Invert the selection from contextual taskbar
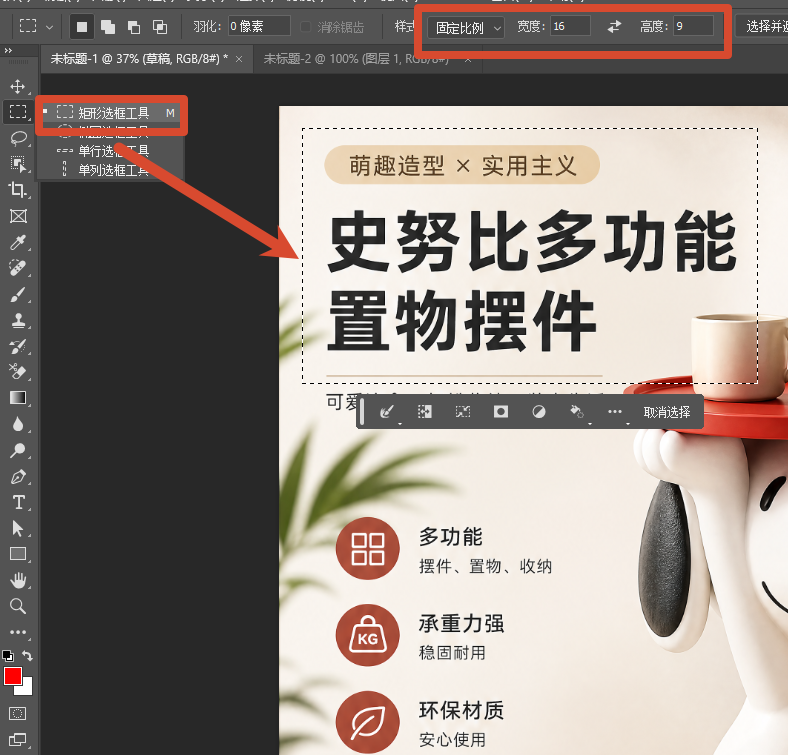This screenshot has width=788, height=755. (425, 412)
